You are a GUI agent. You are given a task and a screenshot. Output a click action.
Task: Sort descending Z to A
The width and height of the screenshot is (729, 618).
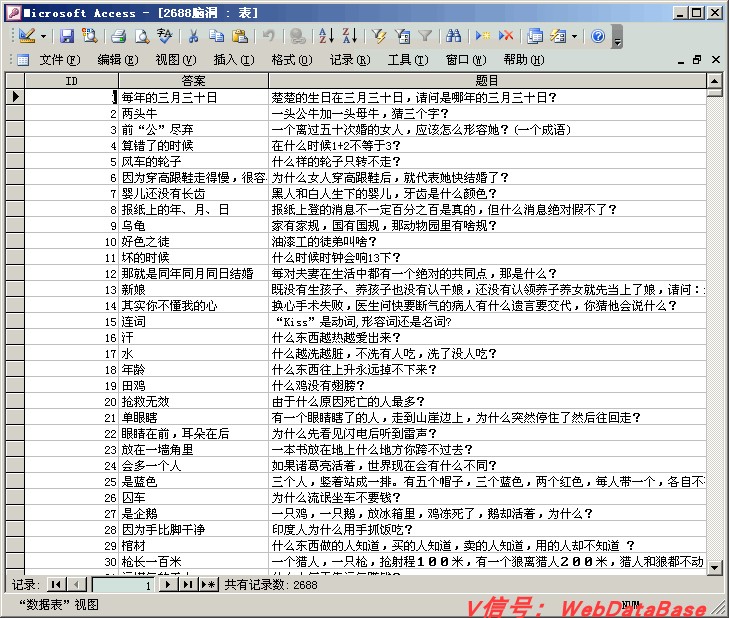350,36
